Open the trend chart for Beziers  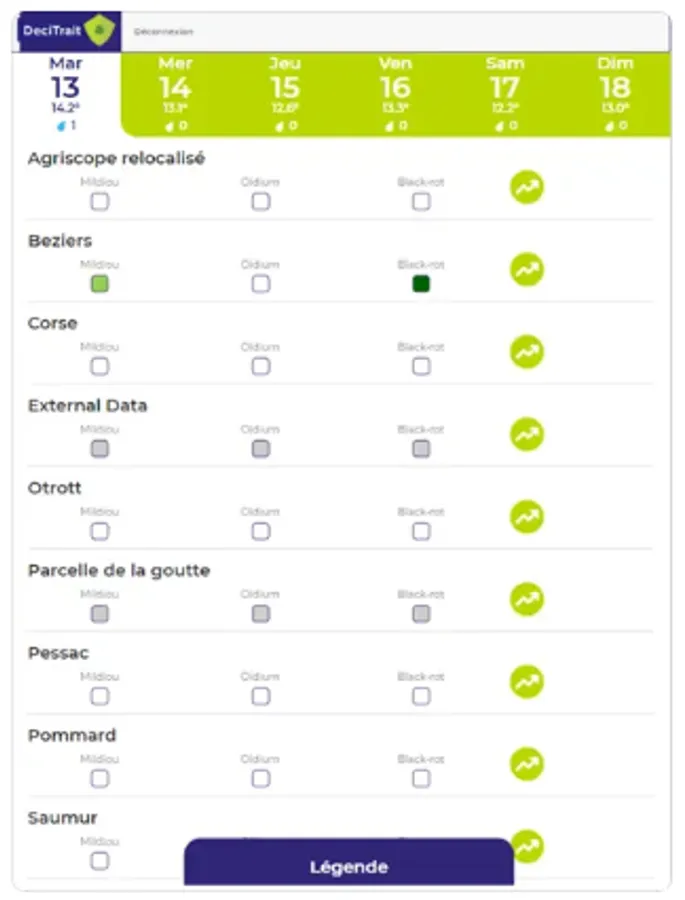click(527, 269)
